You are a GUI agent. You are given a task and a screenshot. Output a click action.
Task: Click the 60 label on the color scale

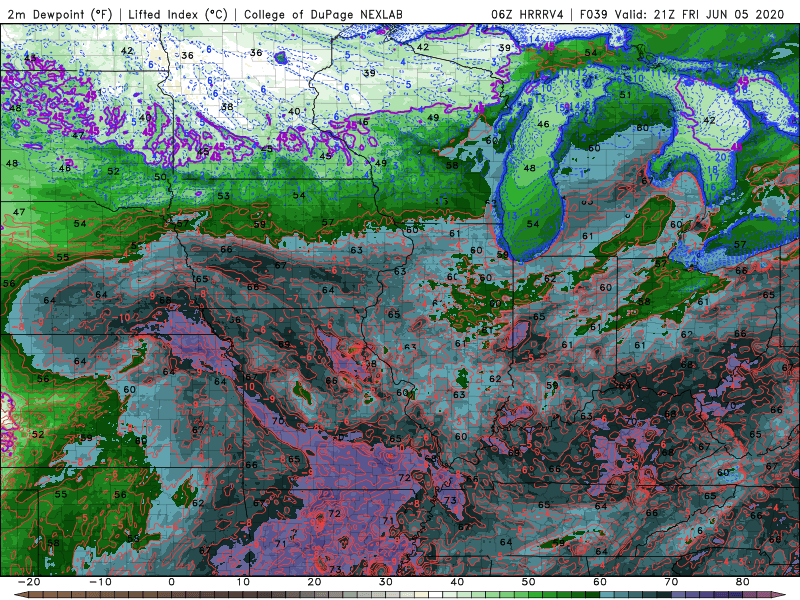pos(600,582)
